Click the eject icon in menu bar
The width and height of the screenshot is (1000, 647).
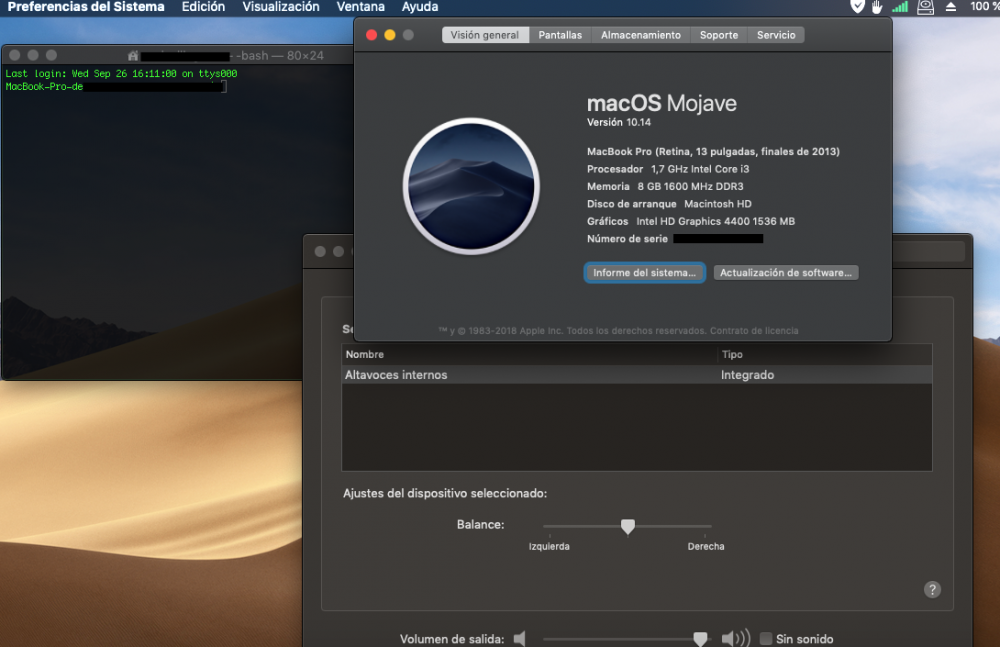(x=951, y=7)
